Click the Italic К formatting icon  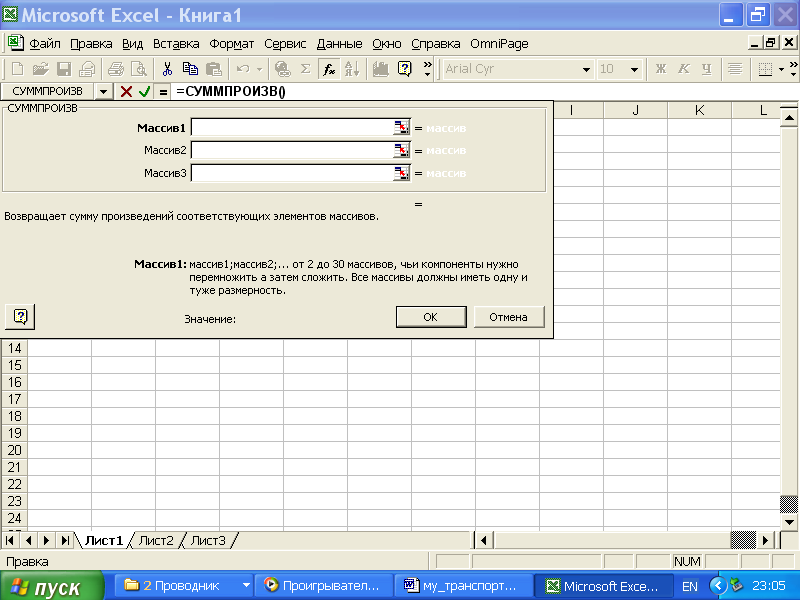(x=684, y=69)
